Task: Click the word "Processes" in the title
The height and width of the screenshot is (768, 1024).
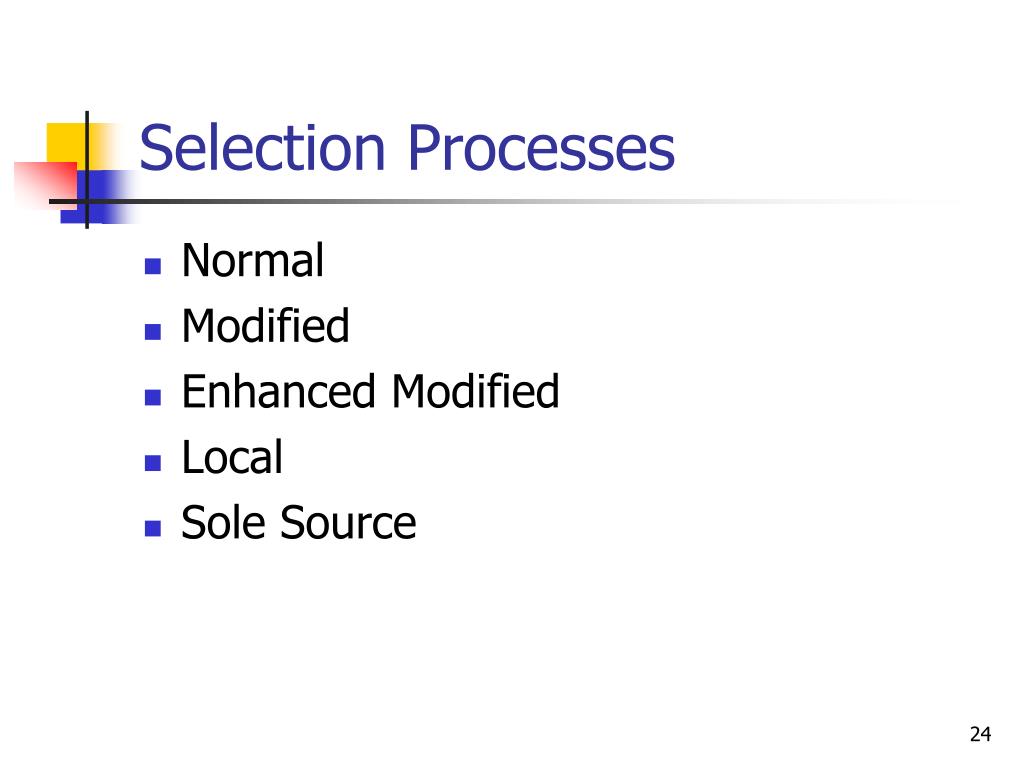Action: coord(541,148)
